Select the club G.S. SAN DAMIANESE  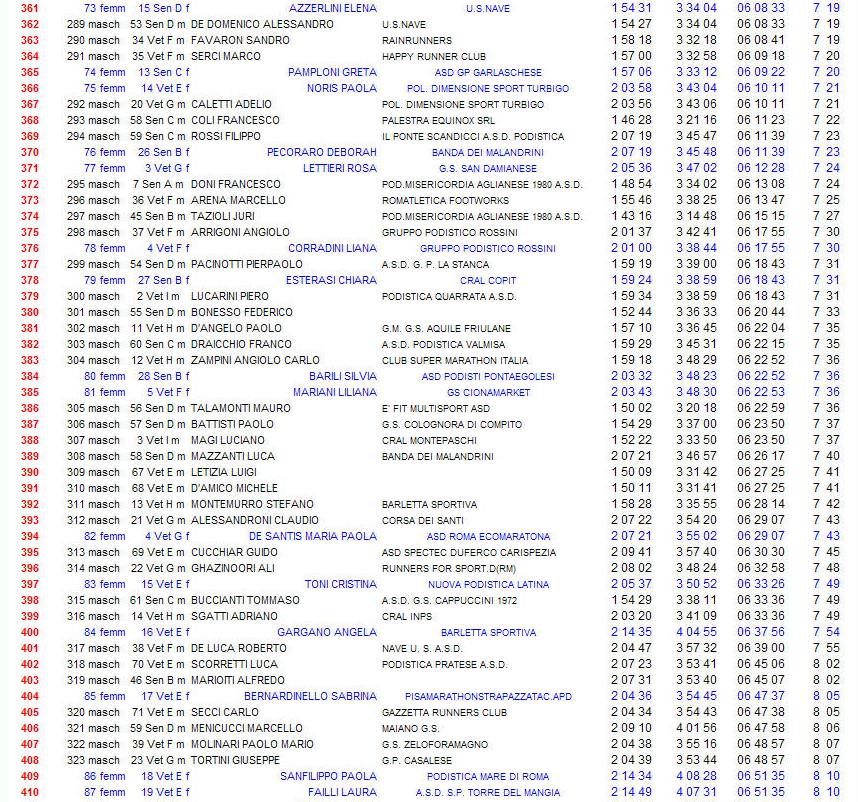coord(488,168)
